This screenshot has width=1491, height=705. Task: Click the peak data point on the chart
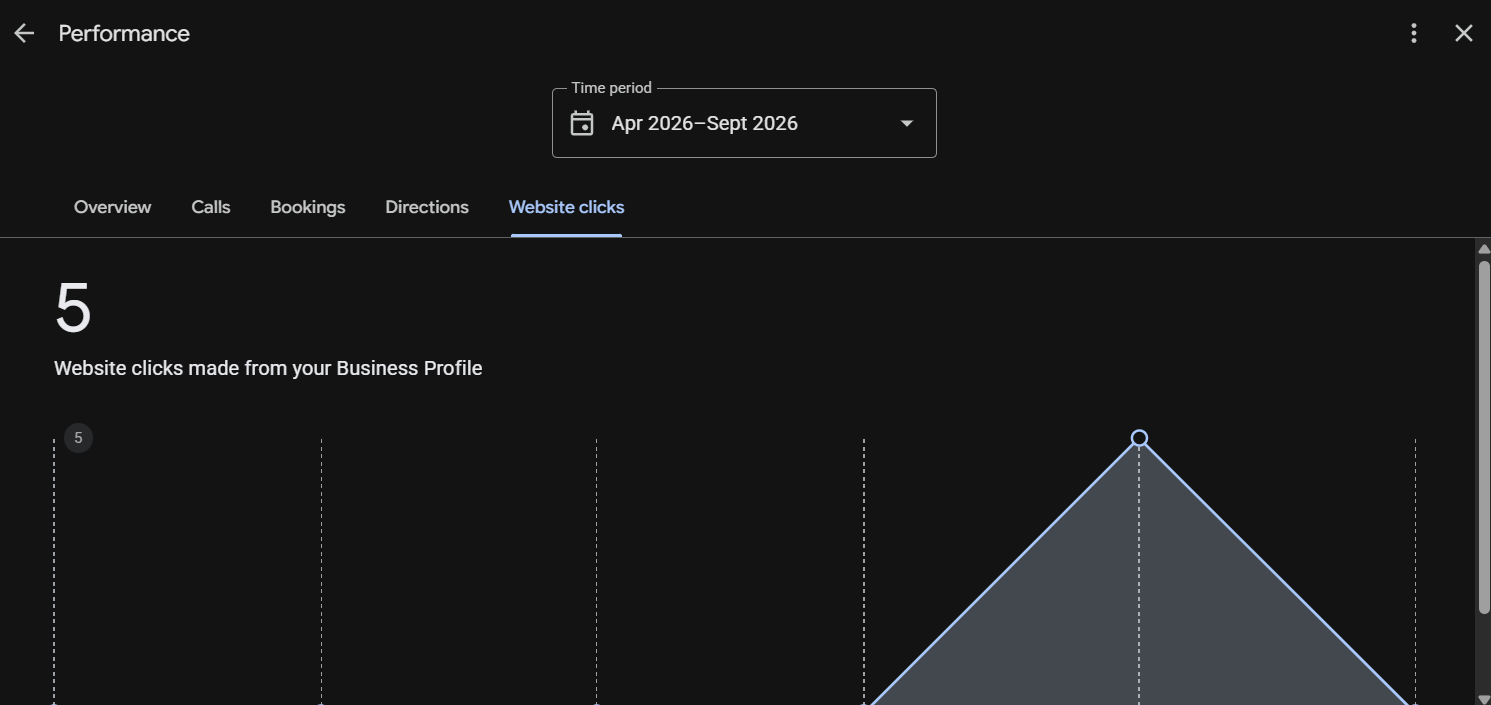pos(1139,438)
